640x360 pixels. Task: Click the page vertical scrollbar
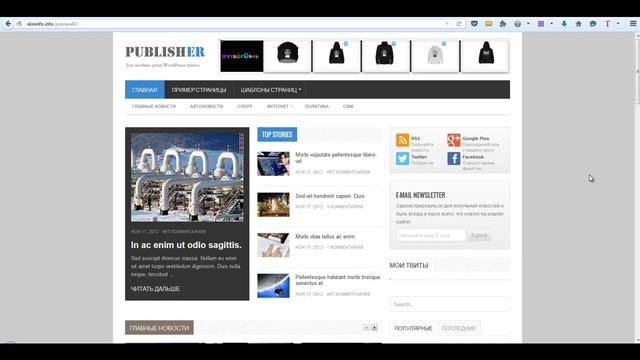click(x=637, y=188)
